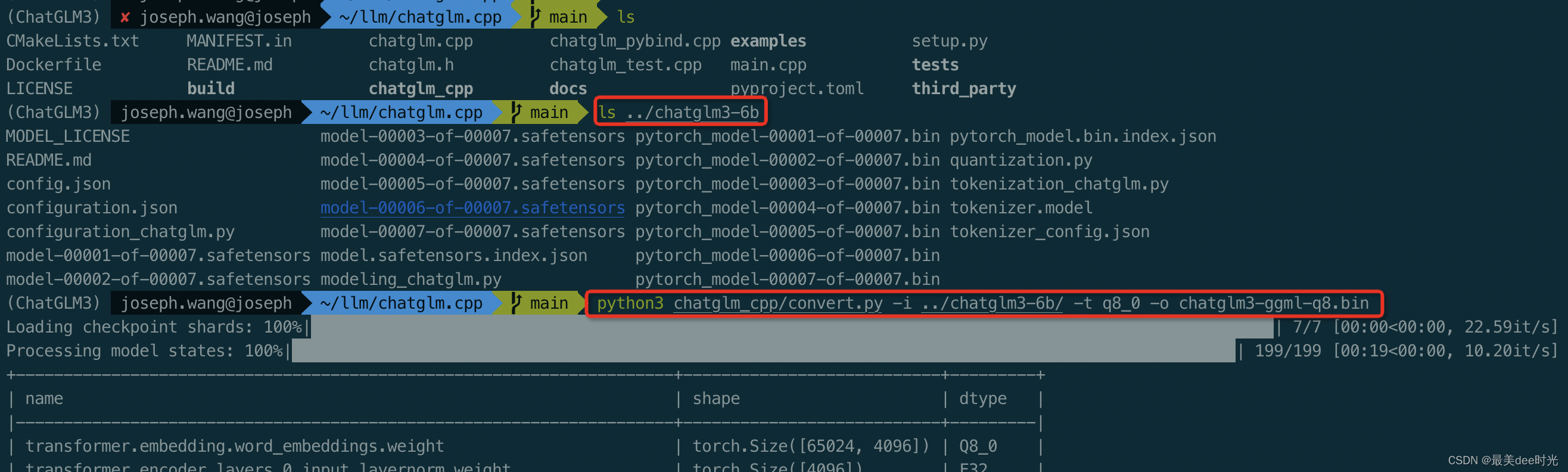Click configuration.json file name
The height and width of the screenshot is (472, 1568).
[92, 207]
